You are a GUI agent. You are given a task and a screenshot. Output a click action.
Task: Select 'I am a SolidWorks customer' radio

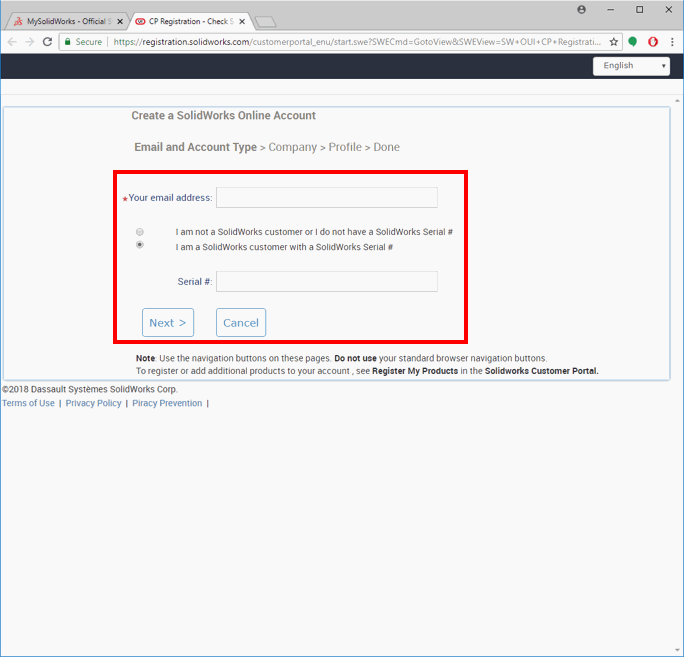point(140,245)
